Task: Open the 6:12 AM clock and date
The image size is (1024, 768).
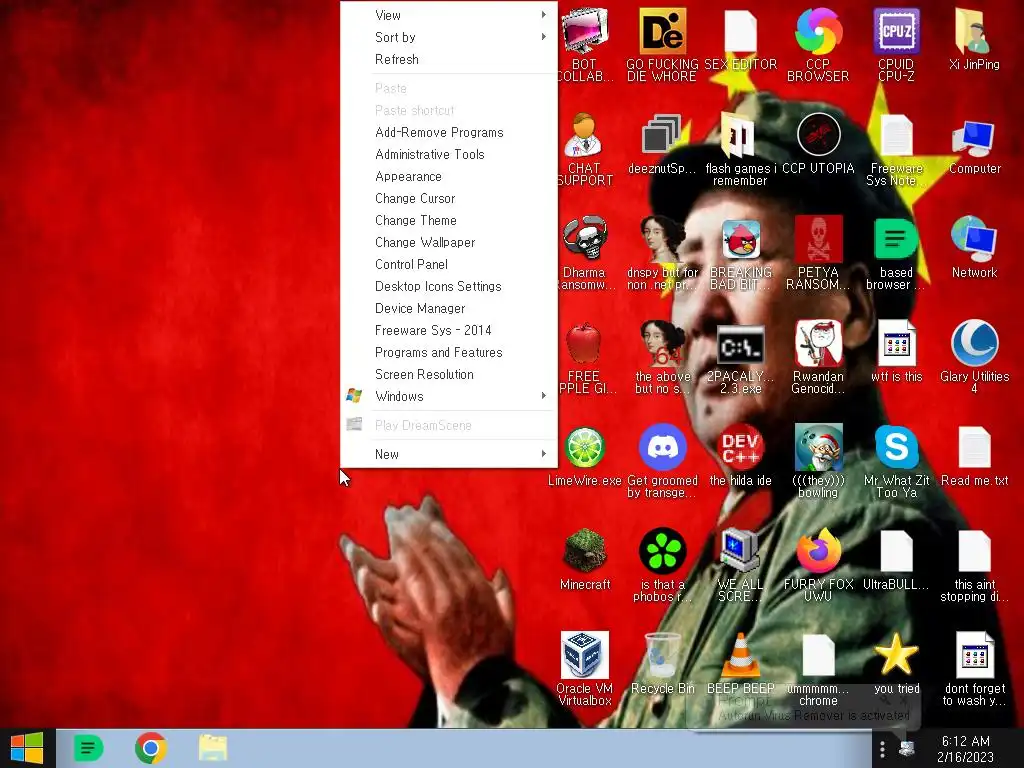Action: [x=965, y=748]
